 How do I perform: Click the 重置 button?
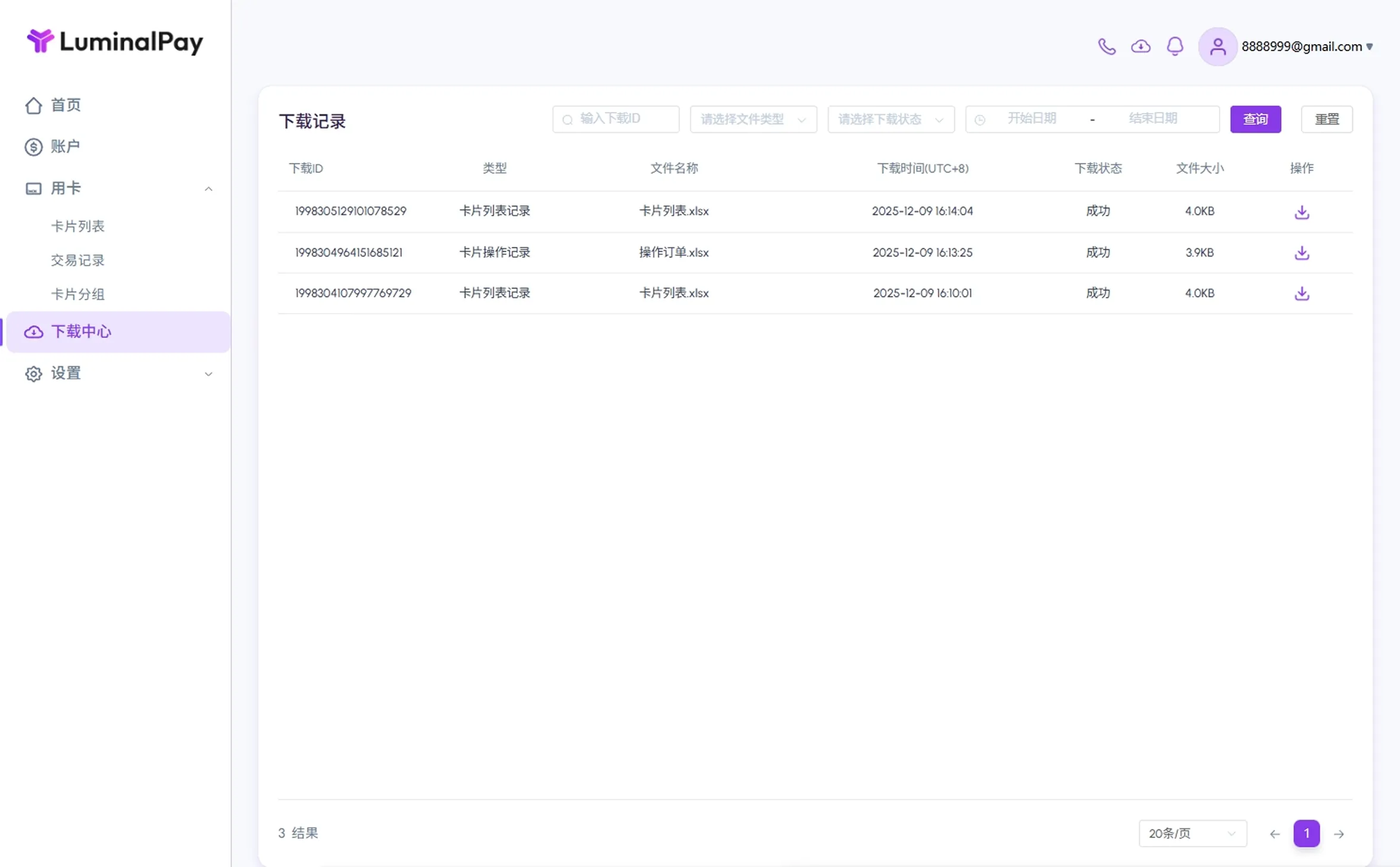tap(1327, 119)
